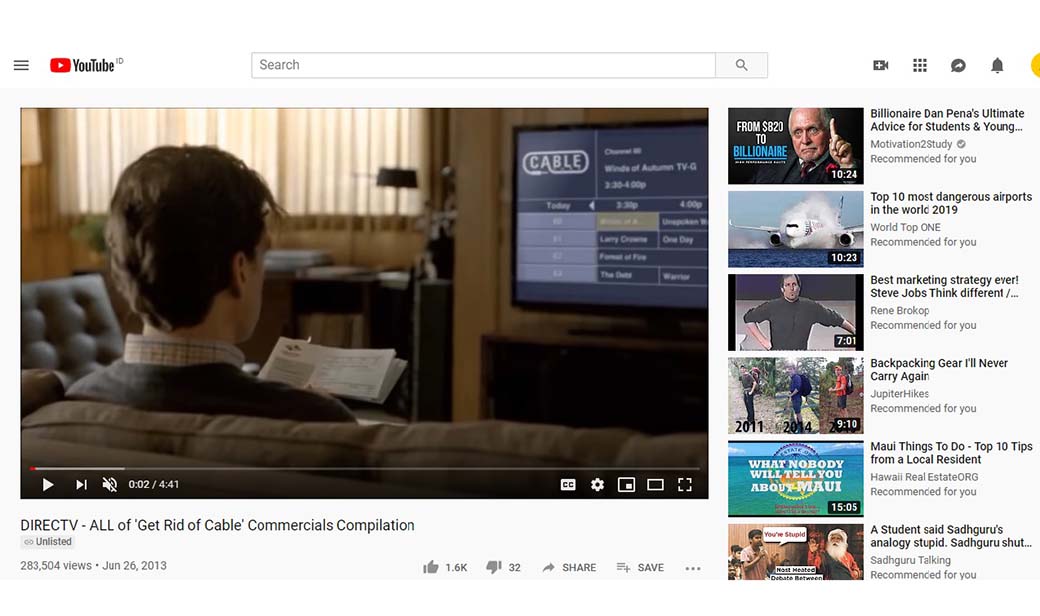Open the Steve Jobs video thumbnail
1040x616 pixels.
pos(796,312)
